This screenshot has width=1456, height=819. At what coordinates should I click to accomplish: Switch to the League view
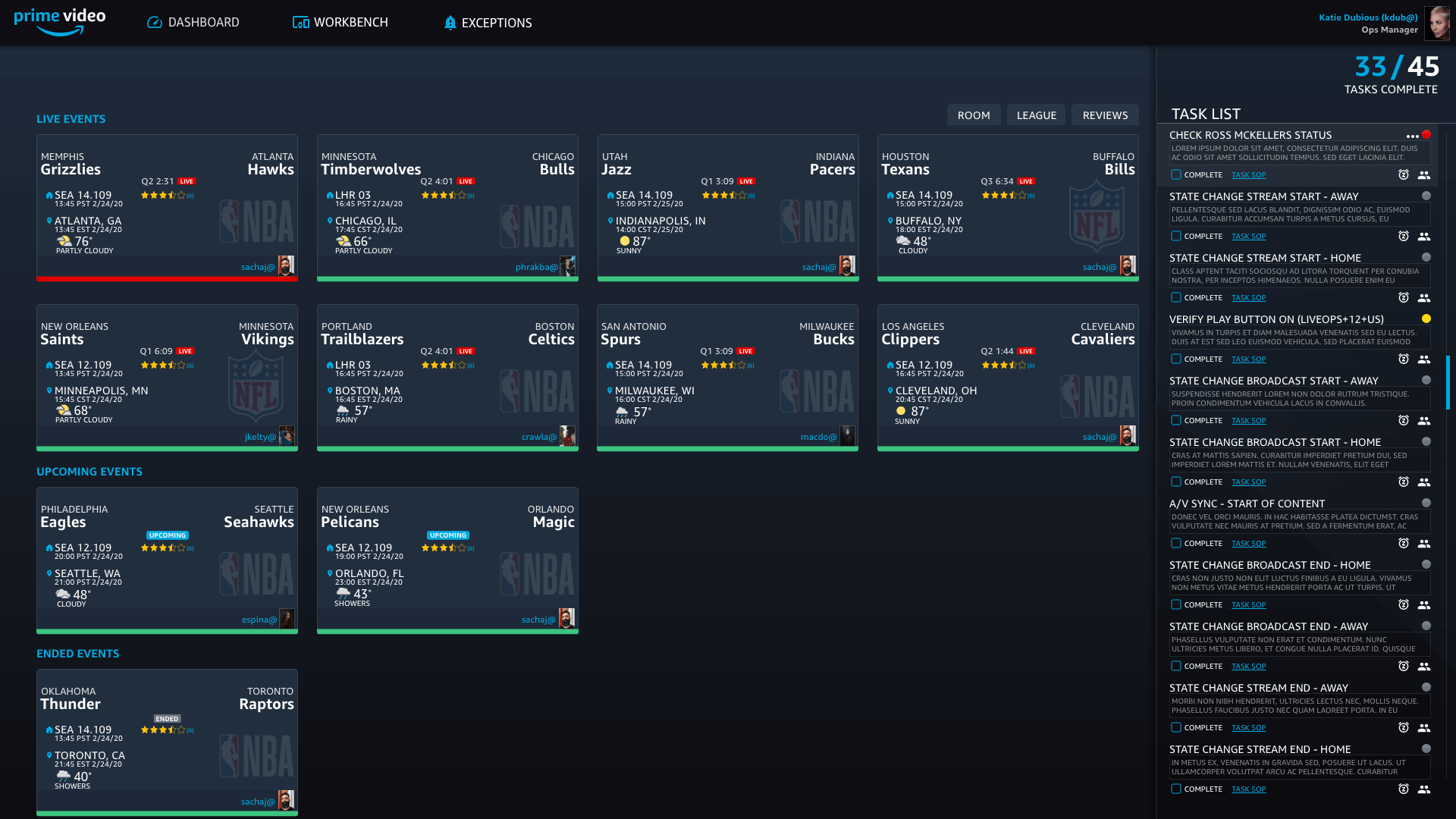coord(1036,115)
